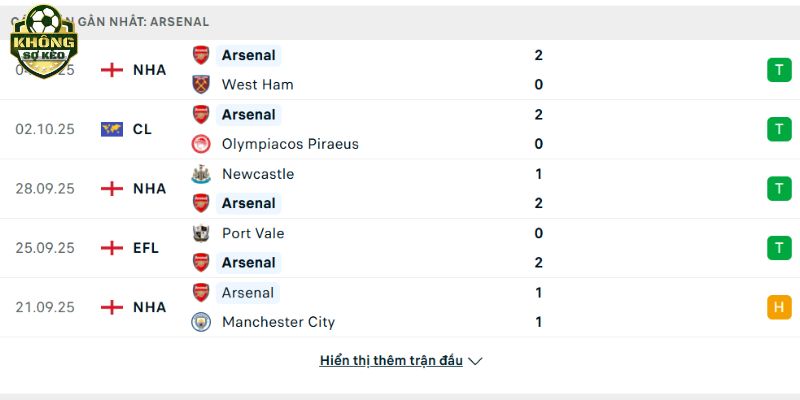Click the West Ham club crest

[x=201, y=85]
